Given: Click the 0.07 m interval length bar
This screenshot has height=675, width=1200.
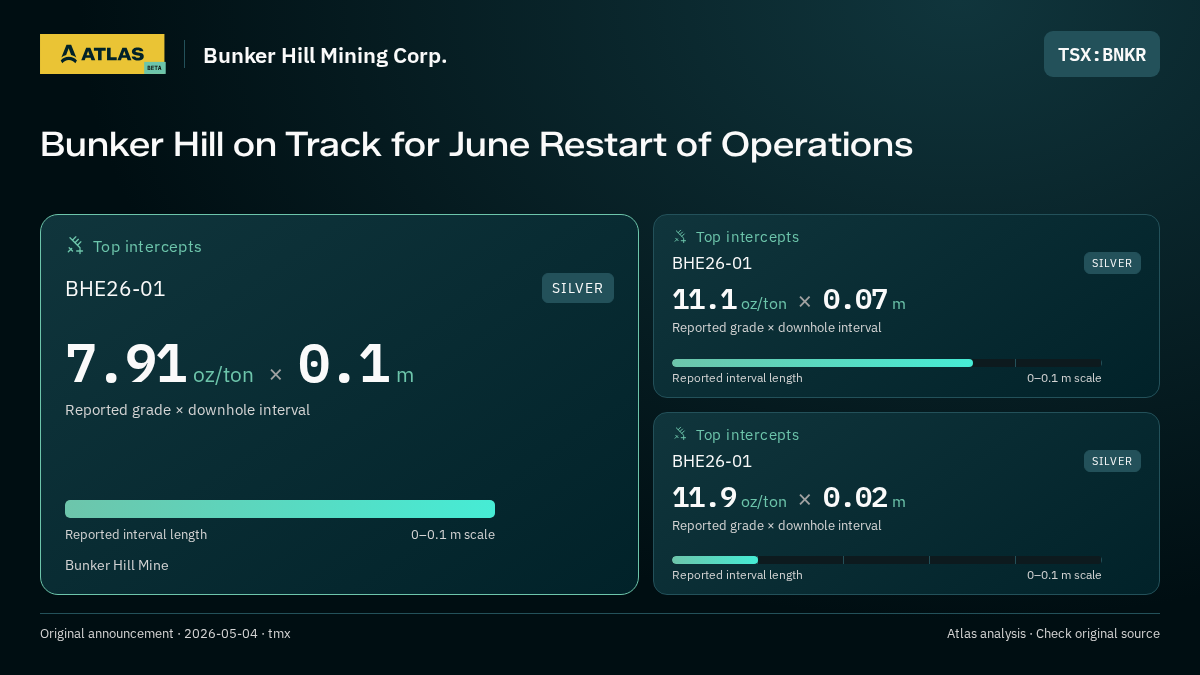Looking at the screenshot, I should [x=886, y=363].
